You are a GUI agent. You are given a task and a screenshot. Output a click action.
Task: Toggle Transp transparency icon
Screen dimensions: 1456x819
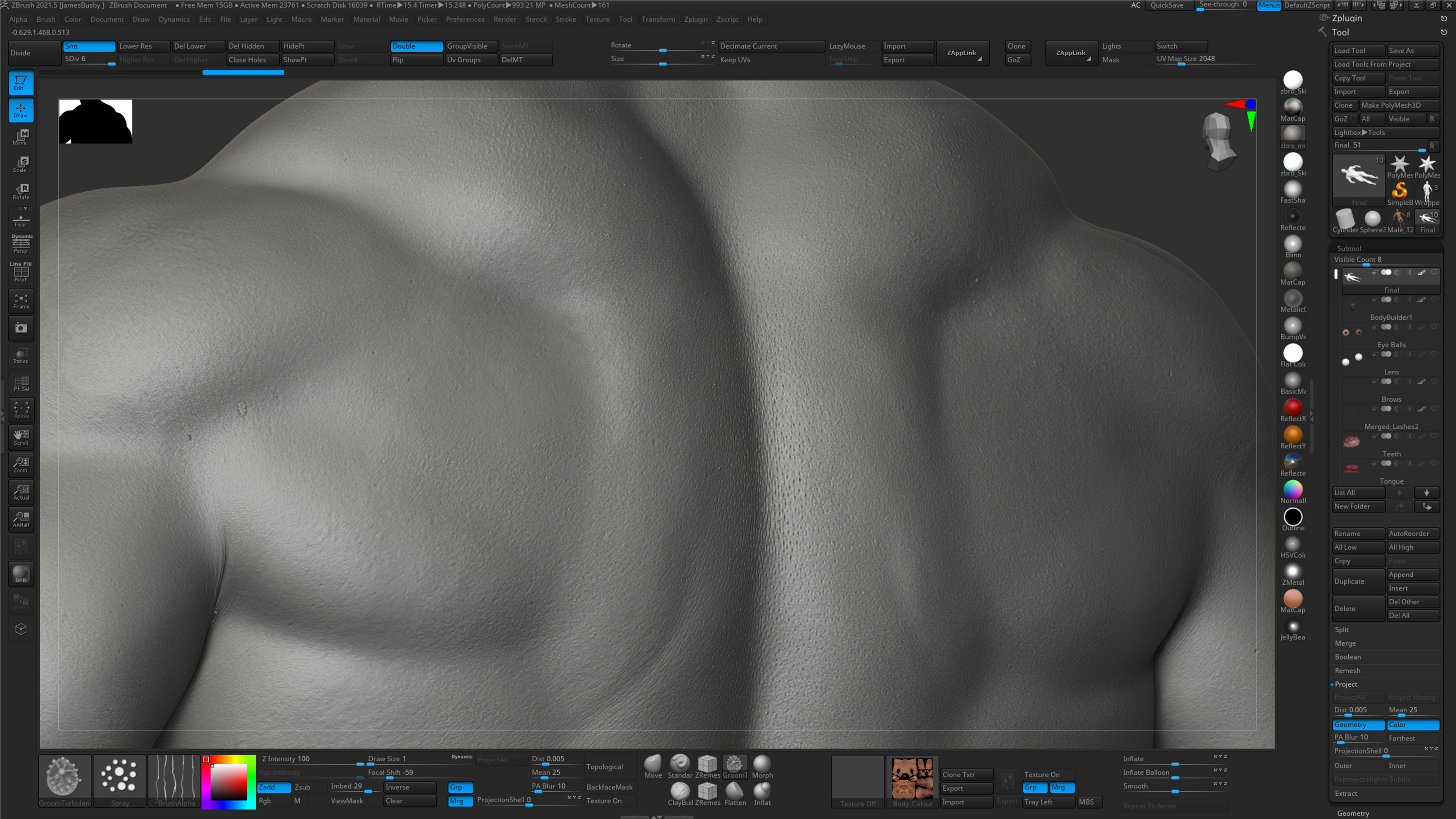[21, 356]
